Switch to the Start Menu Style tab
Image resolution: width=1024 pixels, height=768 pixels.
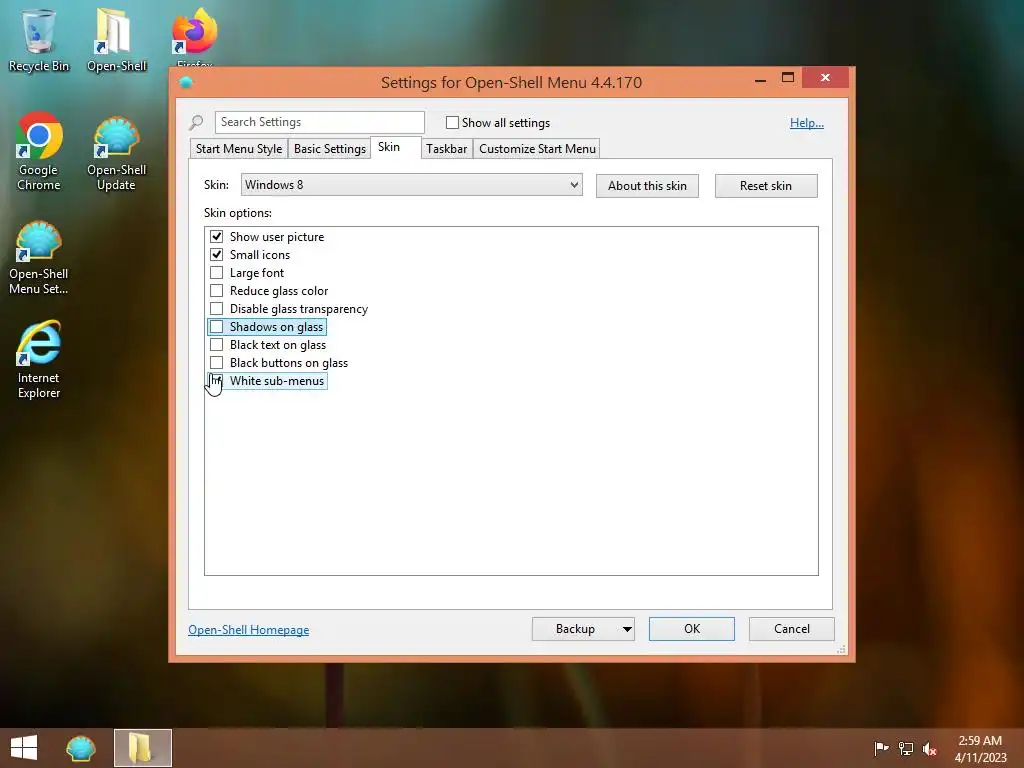tap(239, 149)
